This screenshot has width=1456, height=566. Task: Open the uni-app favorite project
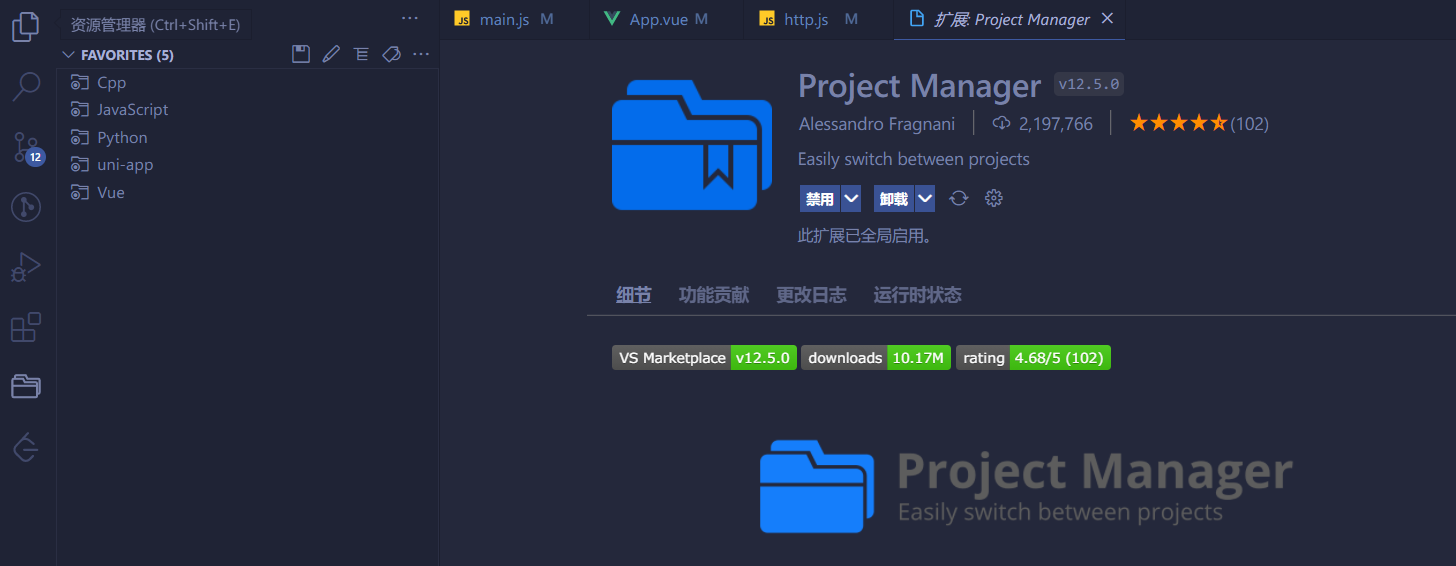(247, 165)
